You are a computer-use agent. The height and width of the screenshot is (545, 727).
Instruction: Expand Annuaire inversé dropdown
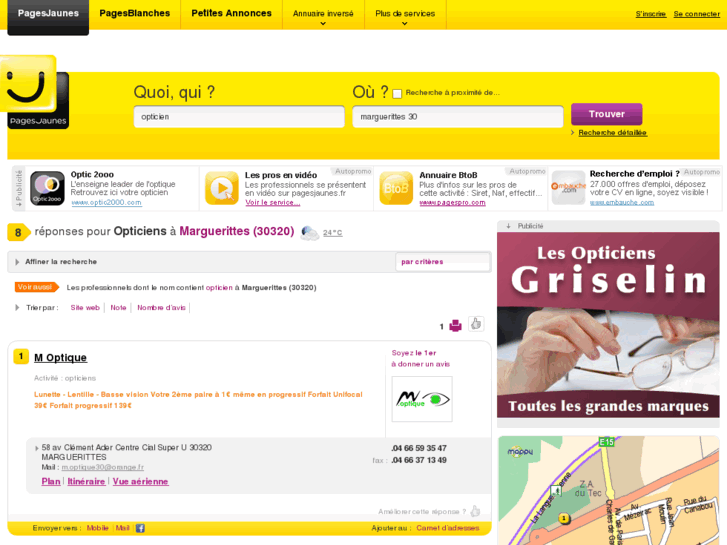click(x=323, y=17)
